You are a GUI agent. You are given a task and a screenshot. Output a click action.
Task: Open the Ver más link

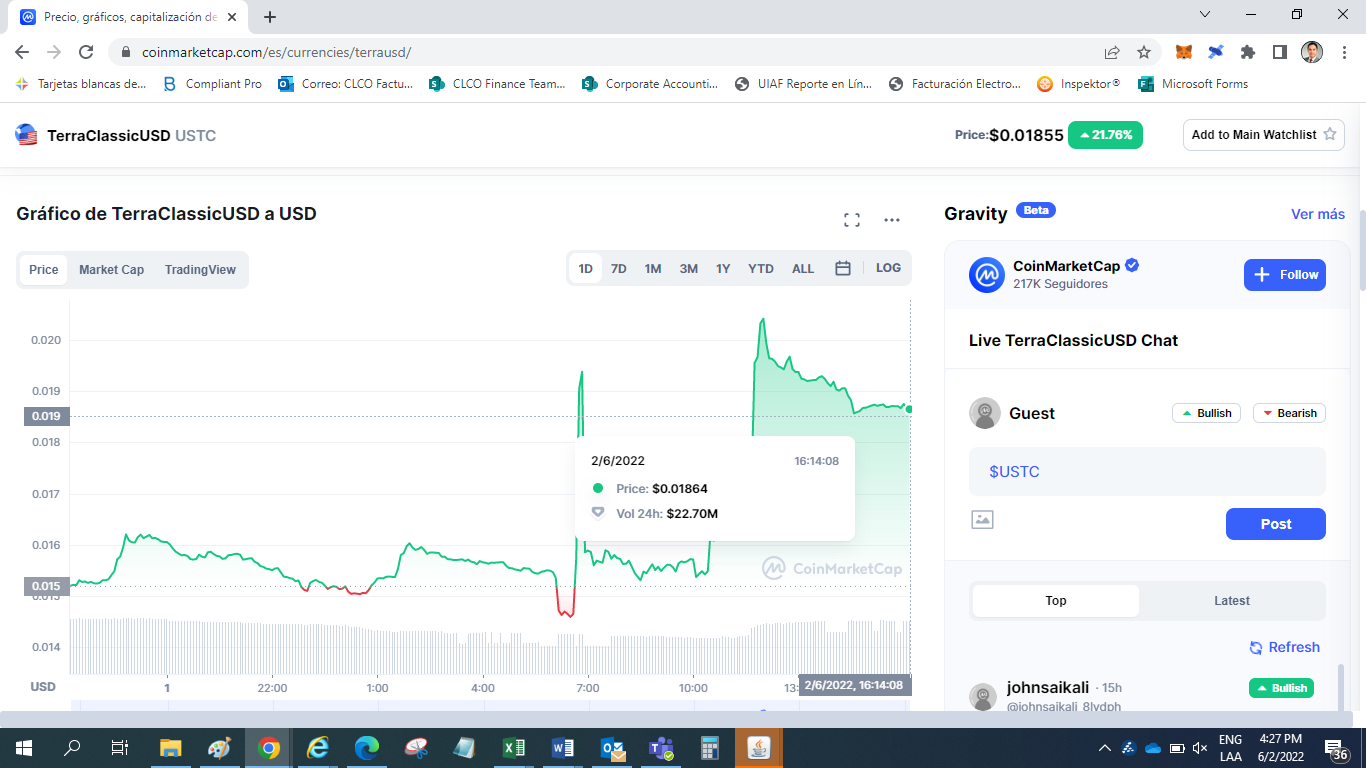click(x=1317, y=214)
